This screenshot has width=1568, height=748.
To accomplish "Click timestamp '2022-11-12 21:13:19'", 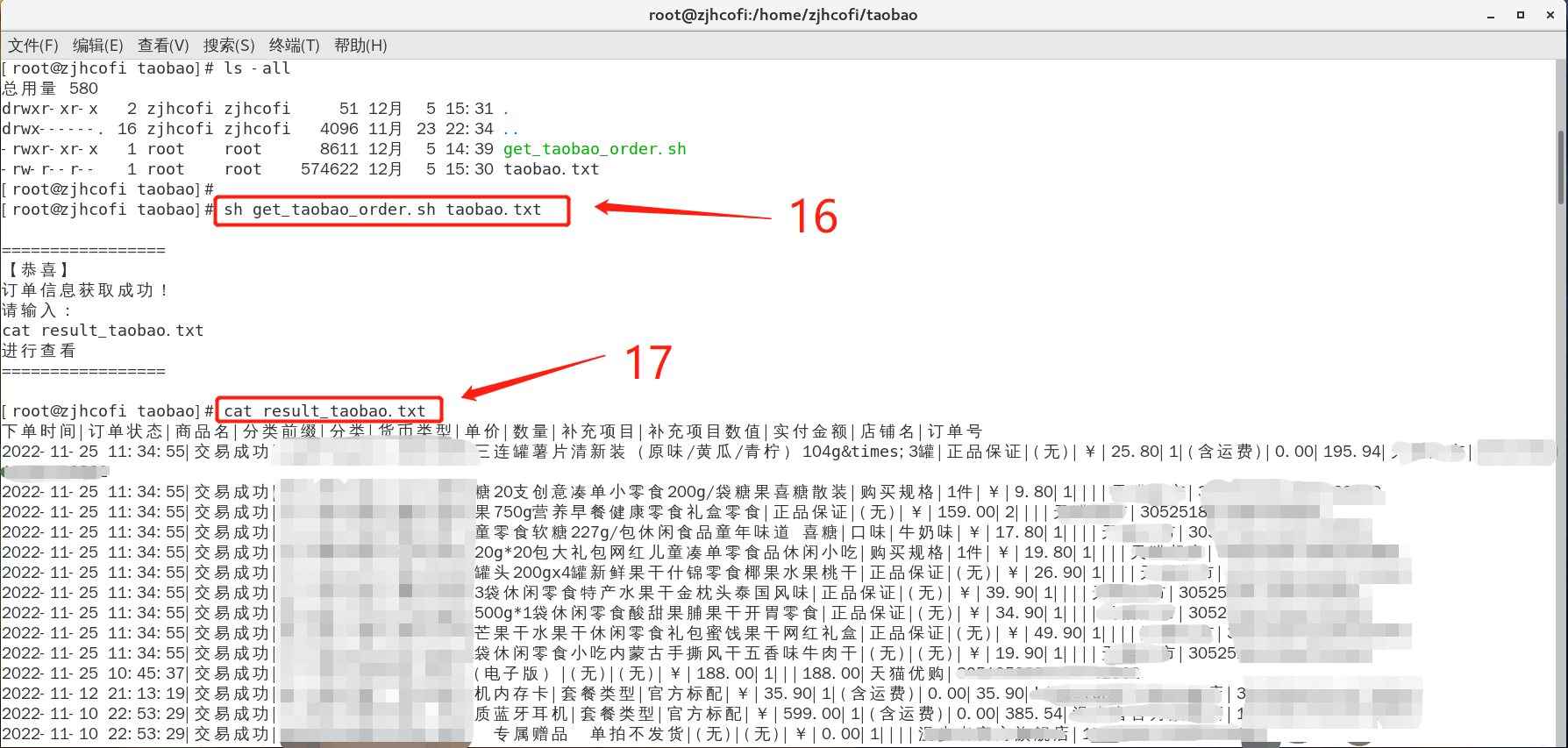I will tap(94, 694).
